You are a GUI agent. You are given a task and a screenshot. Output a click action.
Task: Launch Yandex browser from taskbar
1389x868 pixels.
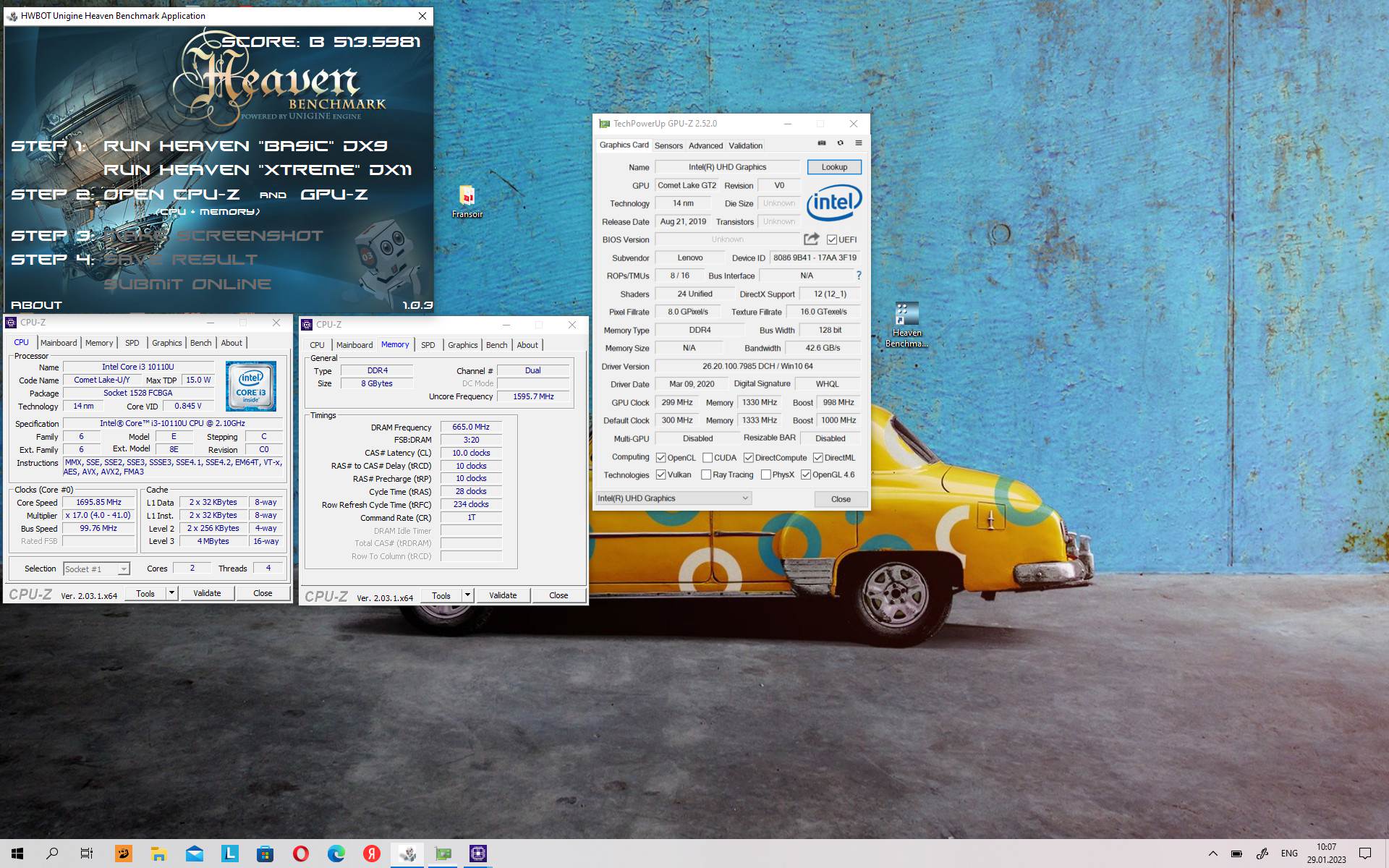pos(372,854)
